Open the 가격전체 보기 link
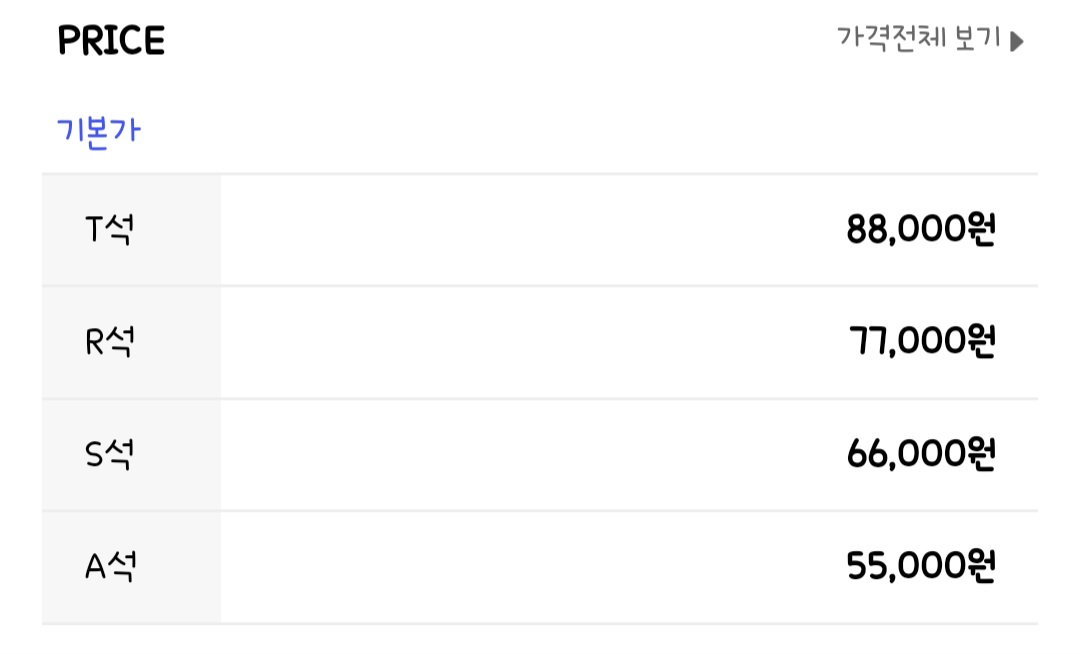The image size is (1080, 654). point(919,40)
